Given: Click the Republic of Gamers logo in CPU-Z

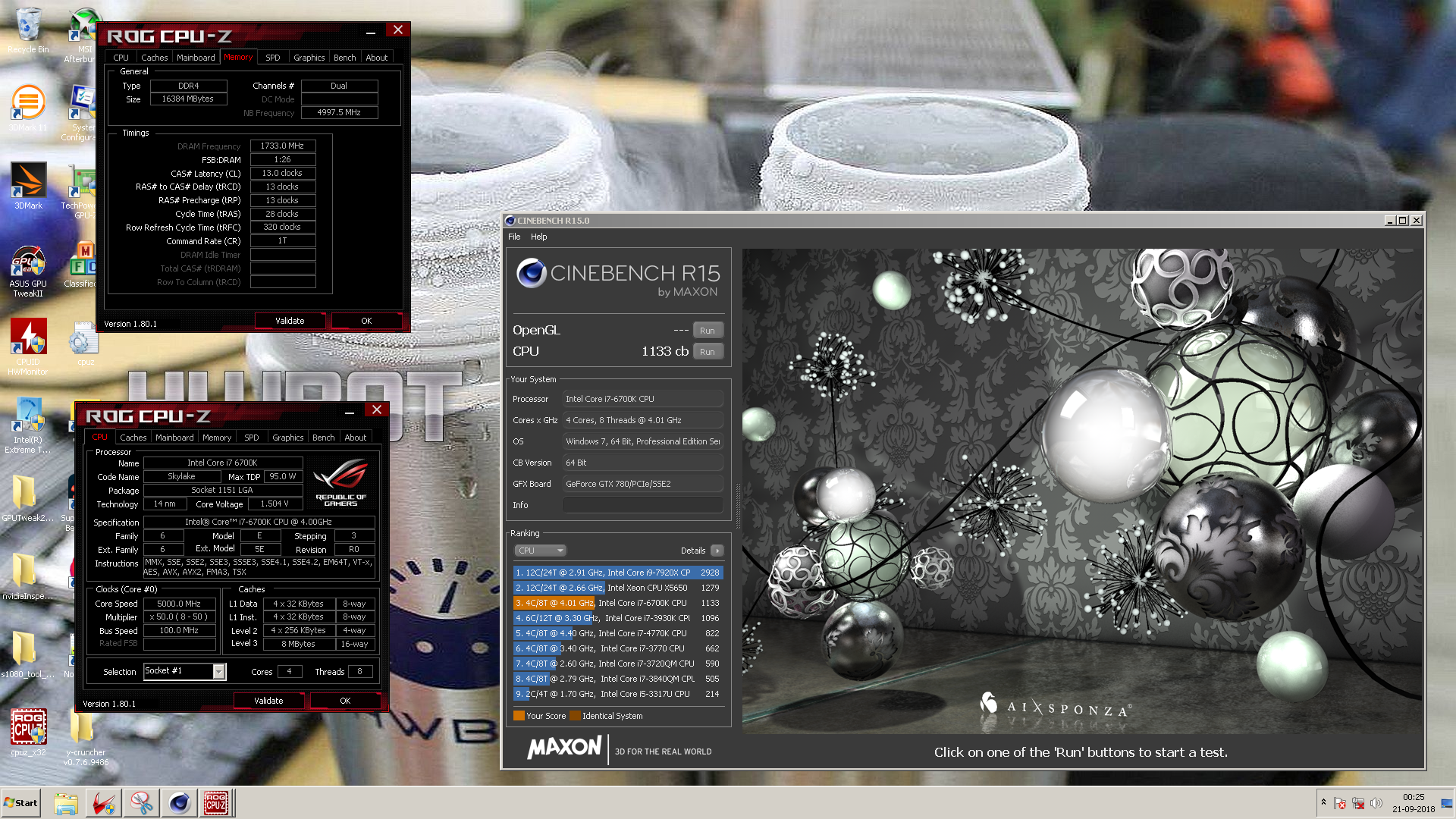Looking at the screenshot, I should (x=340, y=482).
